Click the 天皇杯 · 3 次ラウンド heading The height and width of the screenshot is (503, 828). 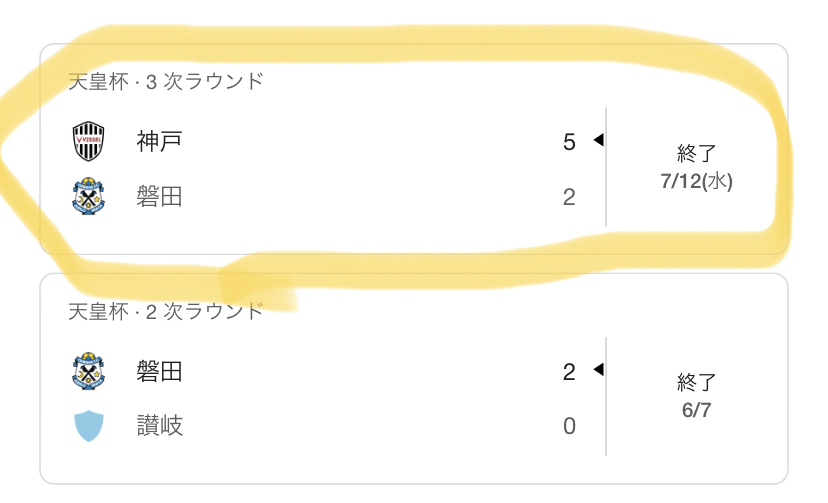point(166,82)
